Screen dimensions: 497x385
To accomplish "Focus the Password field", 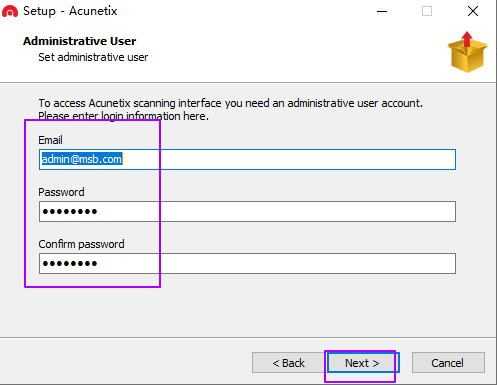I will [x=247, y=211].
